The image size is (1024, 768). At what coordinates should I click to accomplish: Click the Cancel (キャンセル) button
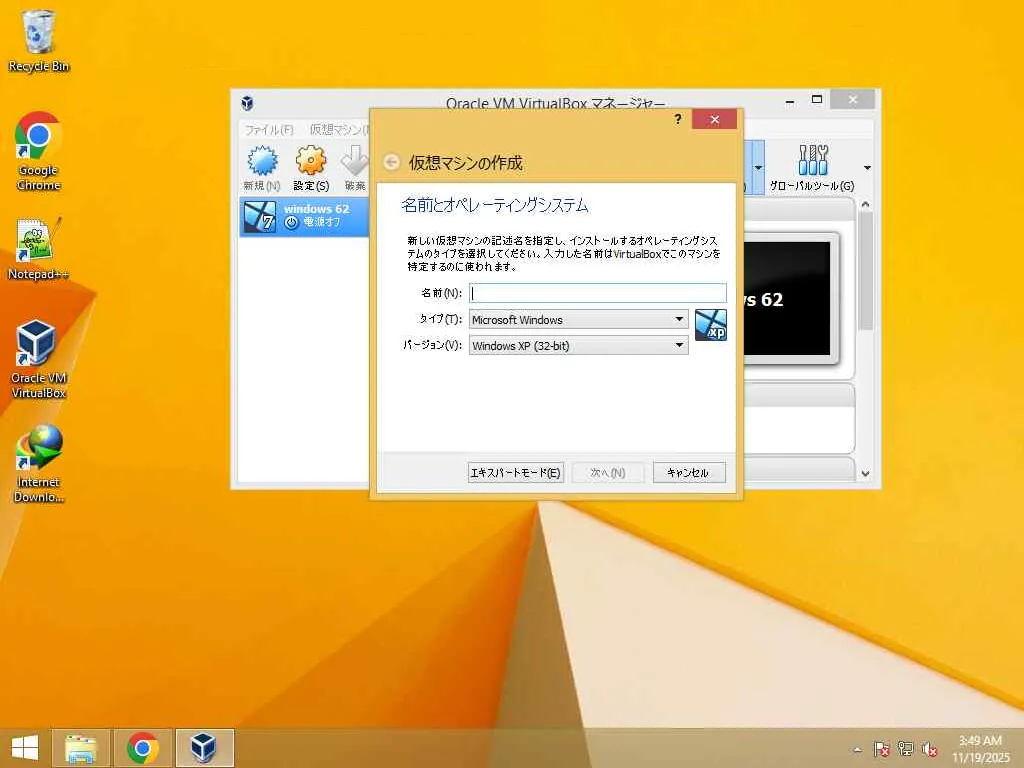tap(689, 473)
